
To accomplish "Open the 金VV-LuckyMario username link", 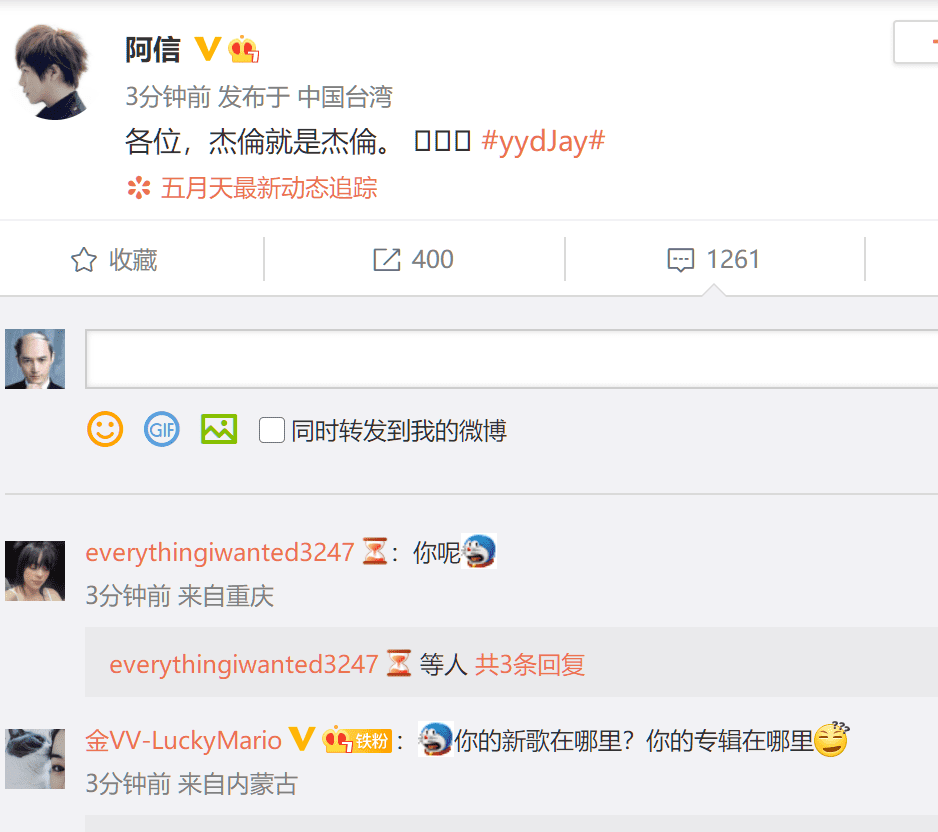I will tap(183, 740).
